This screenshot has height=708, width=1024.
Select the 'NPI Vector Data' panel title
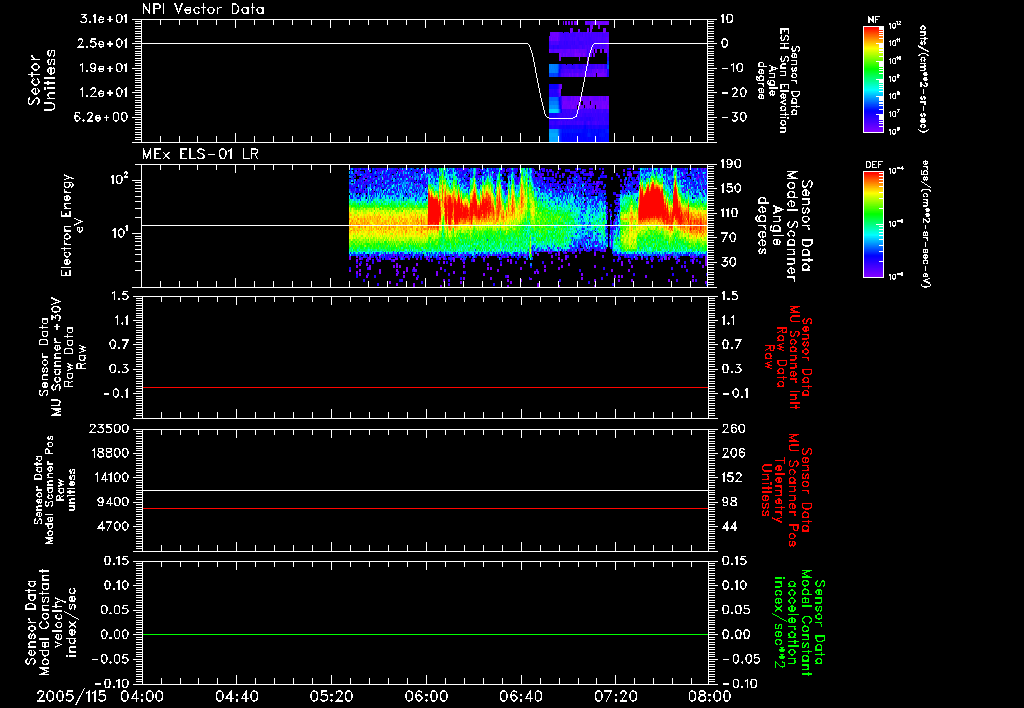(x=203, y=9)
